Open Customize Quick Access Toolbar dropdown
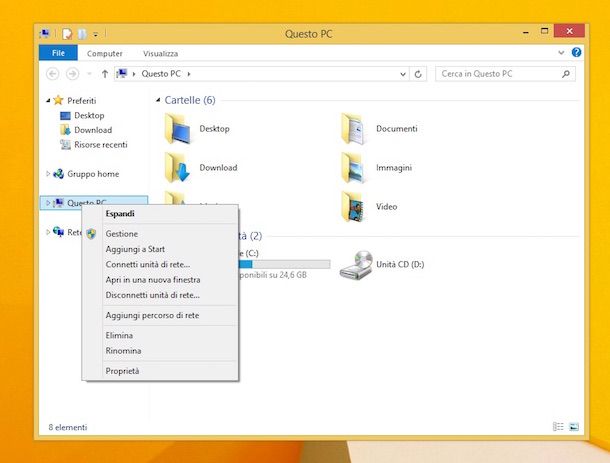 coord(96,35)
